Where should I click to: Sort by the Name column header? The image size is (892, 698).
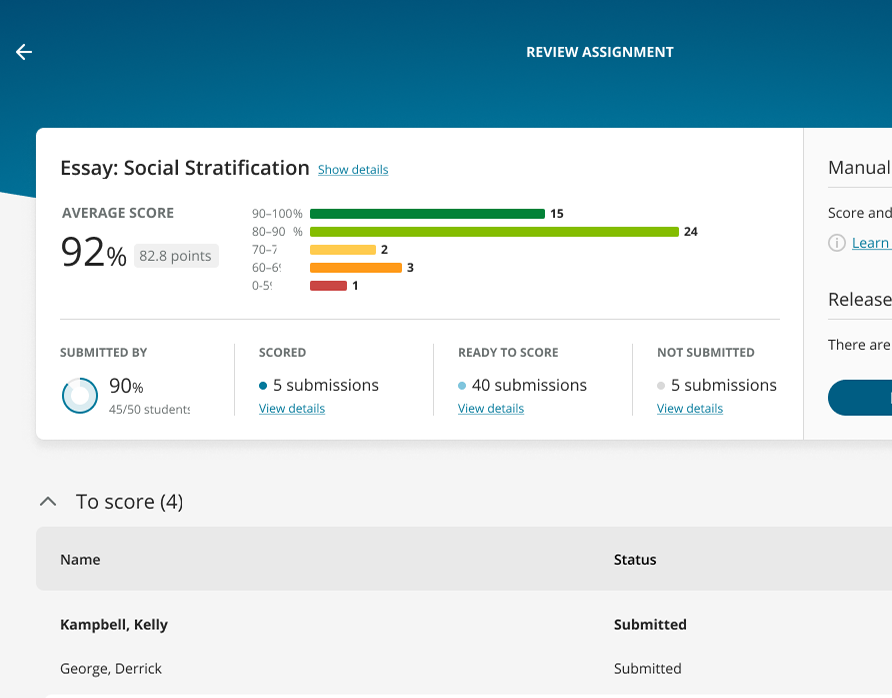point(80,560)
